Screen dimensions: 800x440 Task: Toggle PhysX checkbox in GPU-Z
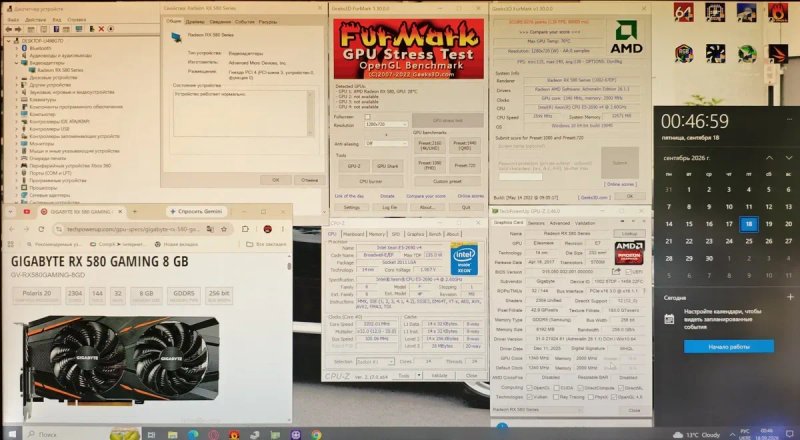click(x=591, y=397)
